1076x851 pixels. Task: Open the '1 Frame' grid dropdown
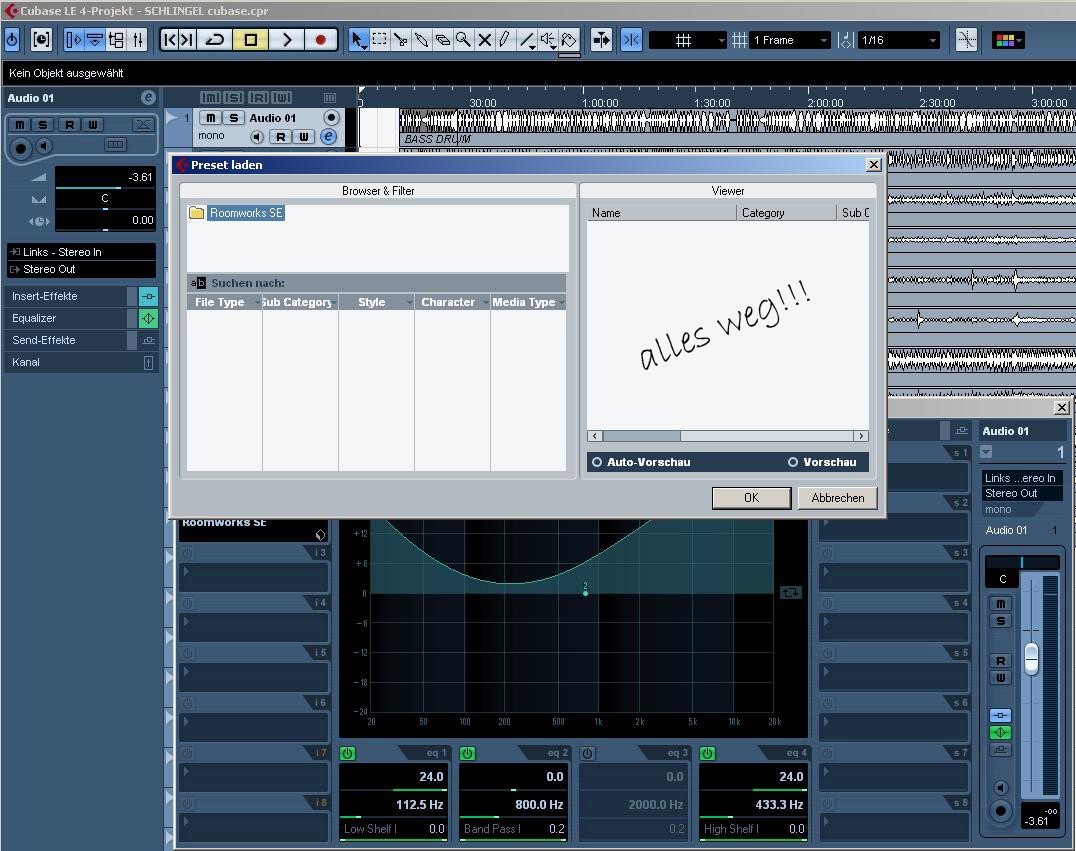coord(791,40)
